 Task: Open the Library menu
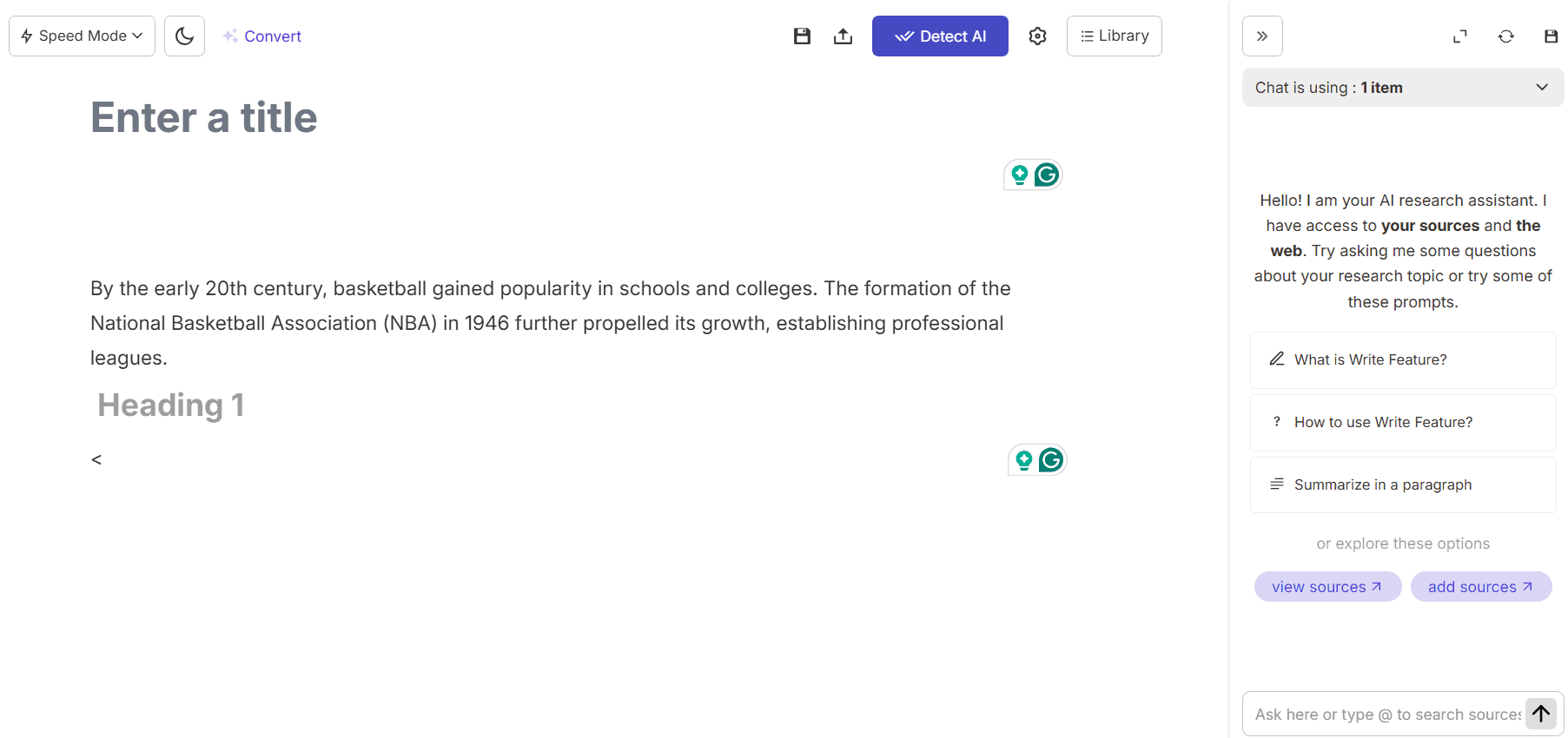tap(1114, 36)
